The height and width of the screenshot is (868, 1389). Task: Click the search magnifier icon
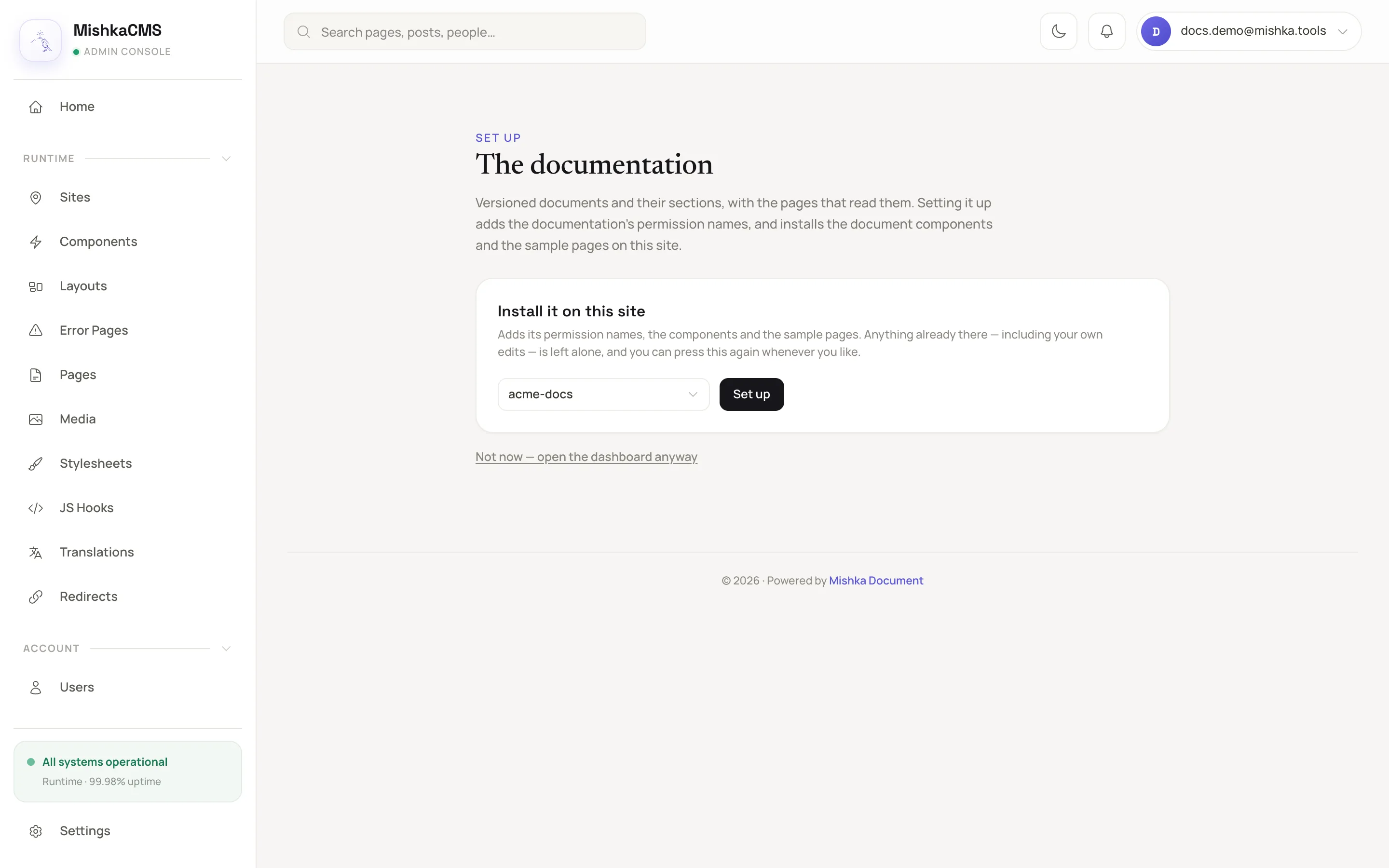(x=304, y=32)
